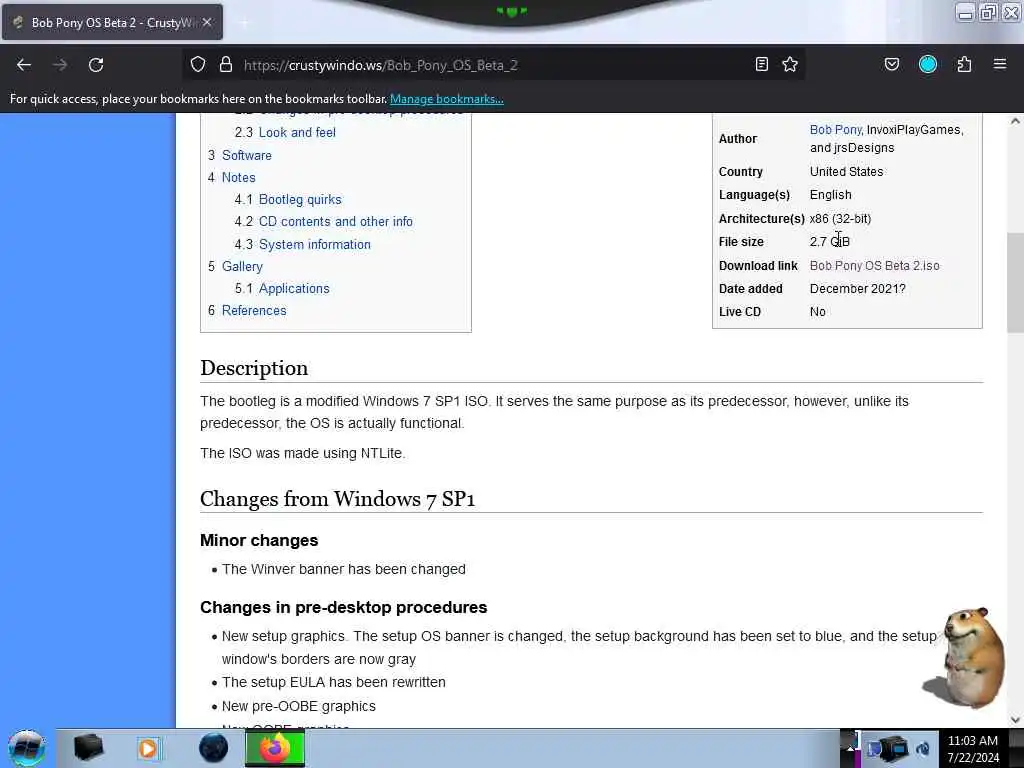Click the URL address bar
Screen dimensions: 1024x768
(496, 65)
